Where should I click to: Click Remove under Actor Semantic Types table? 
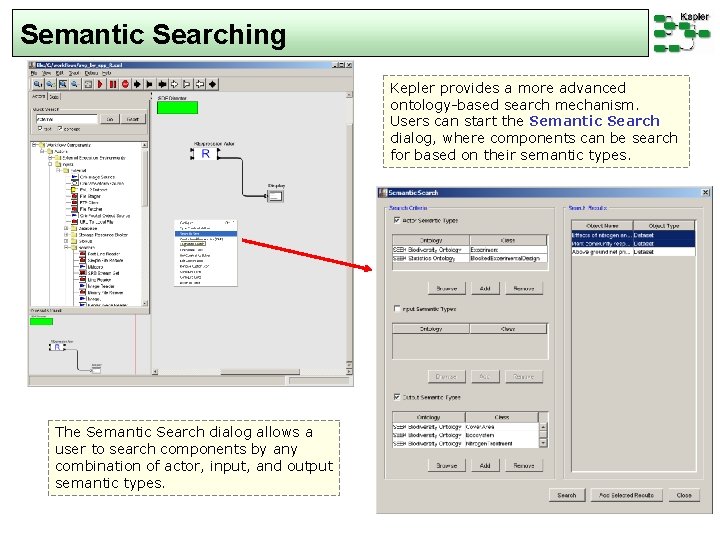(524, 288)
